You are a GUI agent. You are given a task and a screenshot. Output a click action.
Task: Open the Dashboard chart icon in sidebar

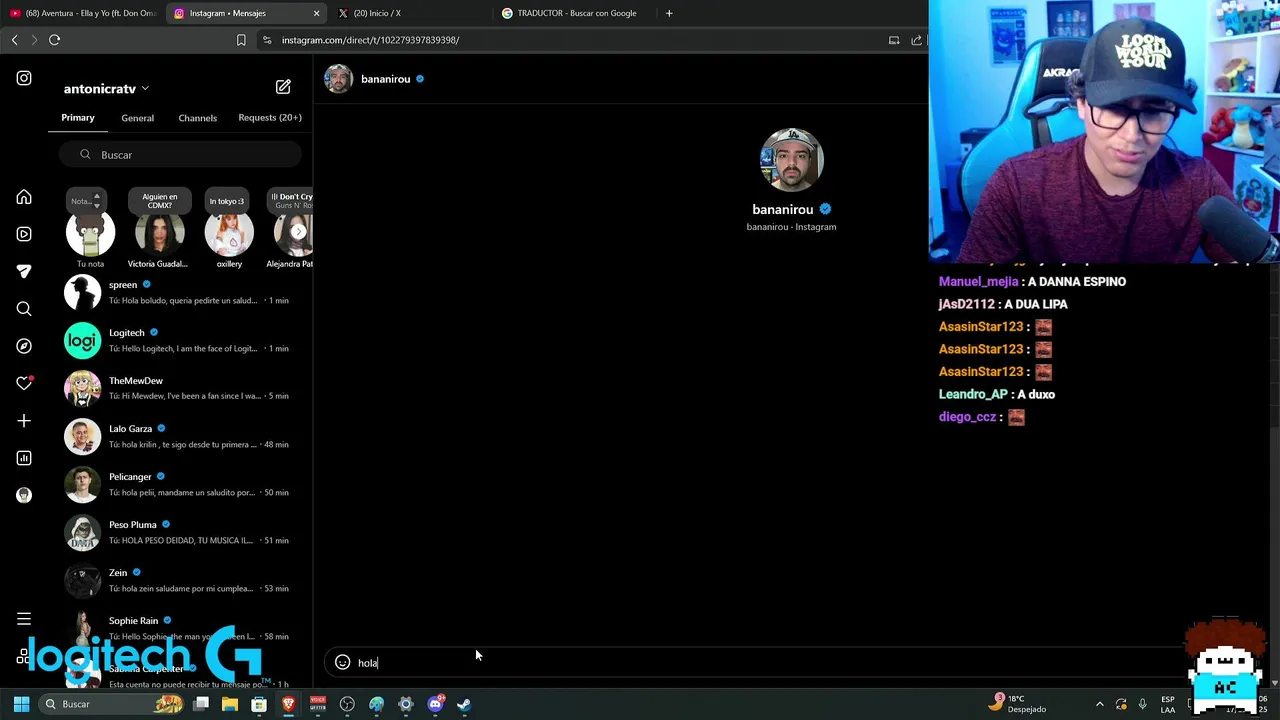tap(24, 458)
